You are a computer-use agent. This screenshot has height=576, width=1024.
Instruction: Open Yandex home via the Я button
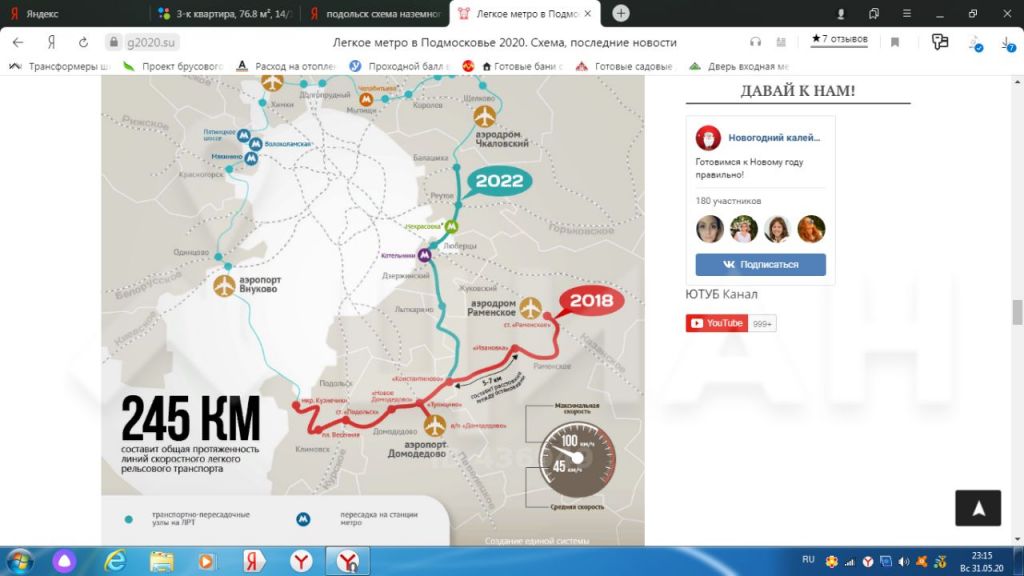51,42
